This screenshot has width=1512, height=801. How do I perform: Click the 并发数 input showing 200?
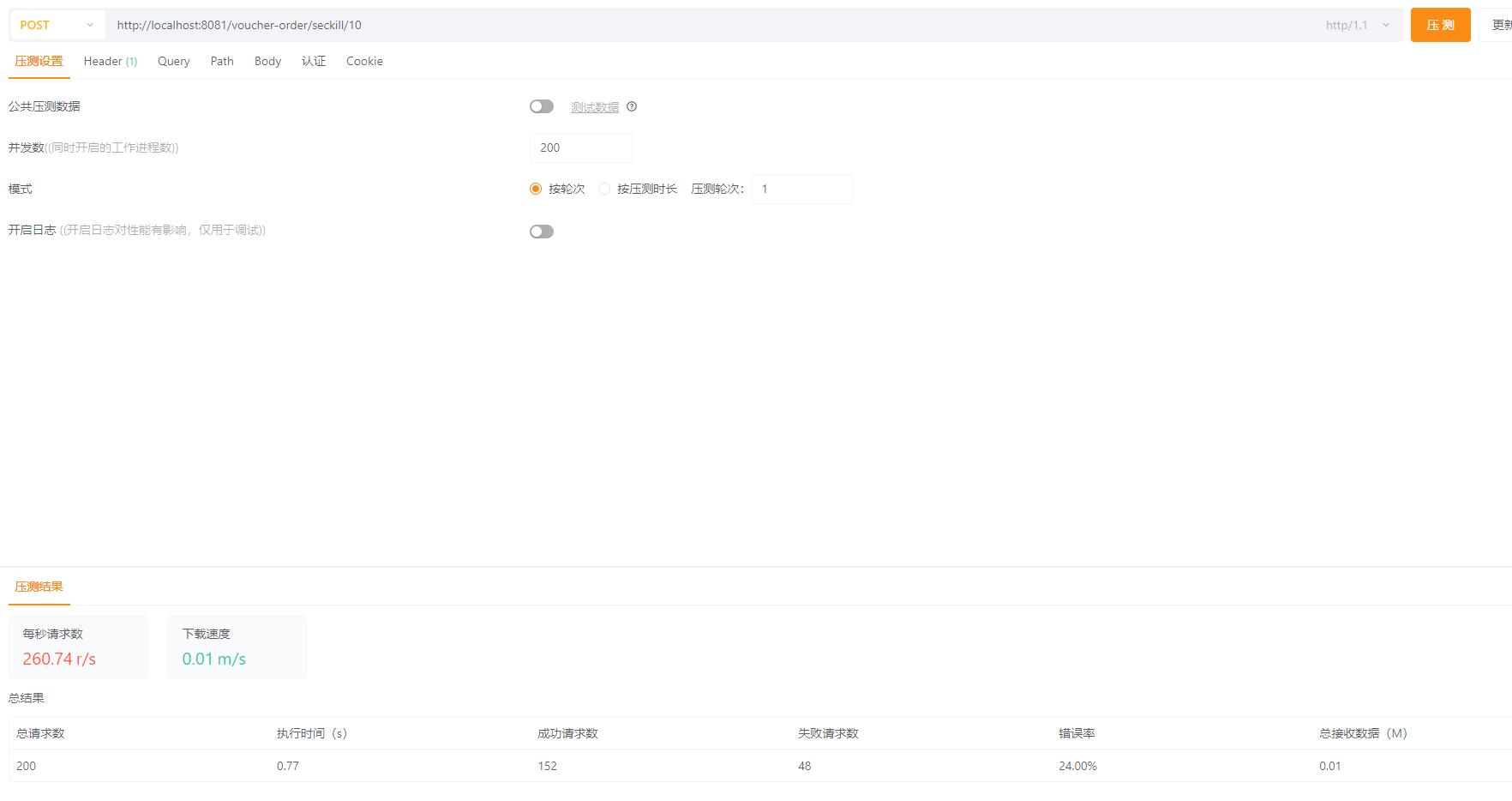click(x=581, y=148)
